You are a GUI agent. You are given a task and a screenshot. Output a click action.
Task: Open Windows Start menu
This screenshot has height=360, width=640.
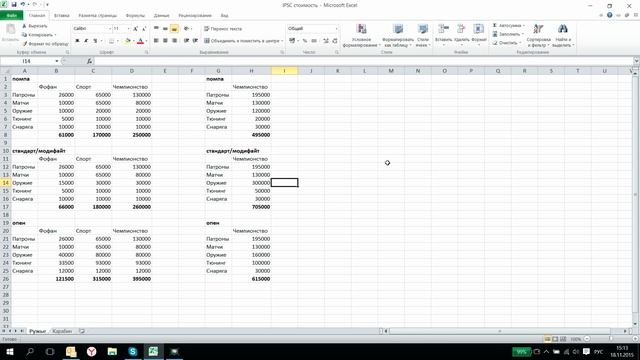point(10,351)
